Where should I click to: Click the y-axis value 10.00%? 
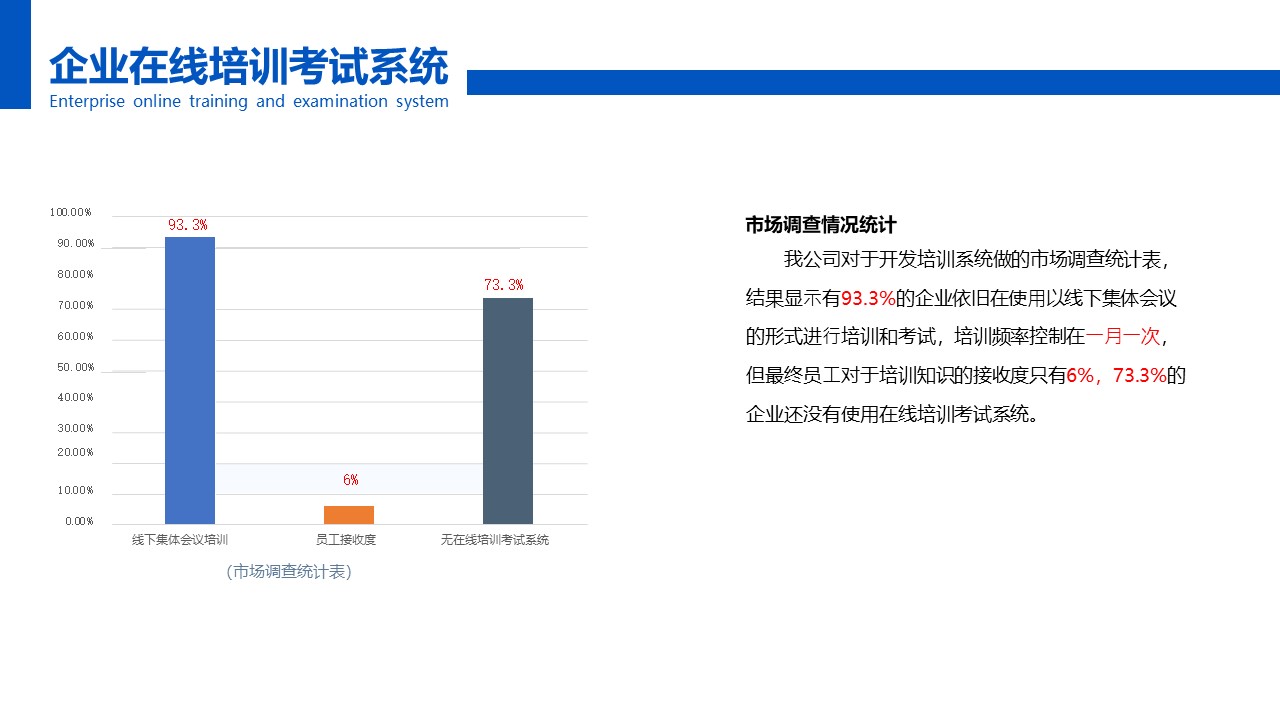point(76,490)
